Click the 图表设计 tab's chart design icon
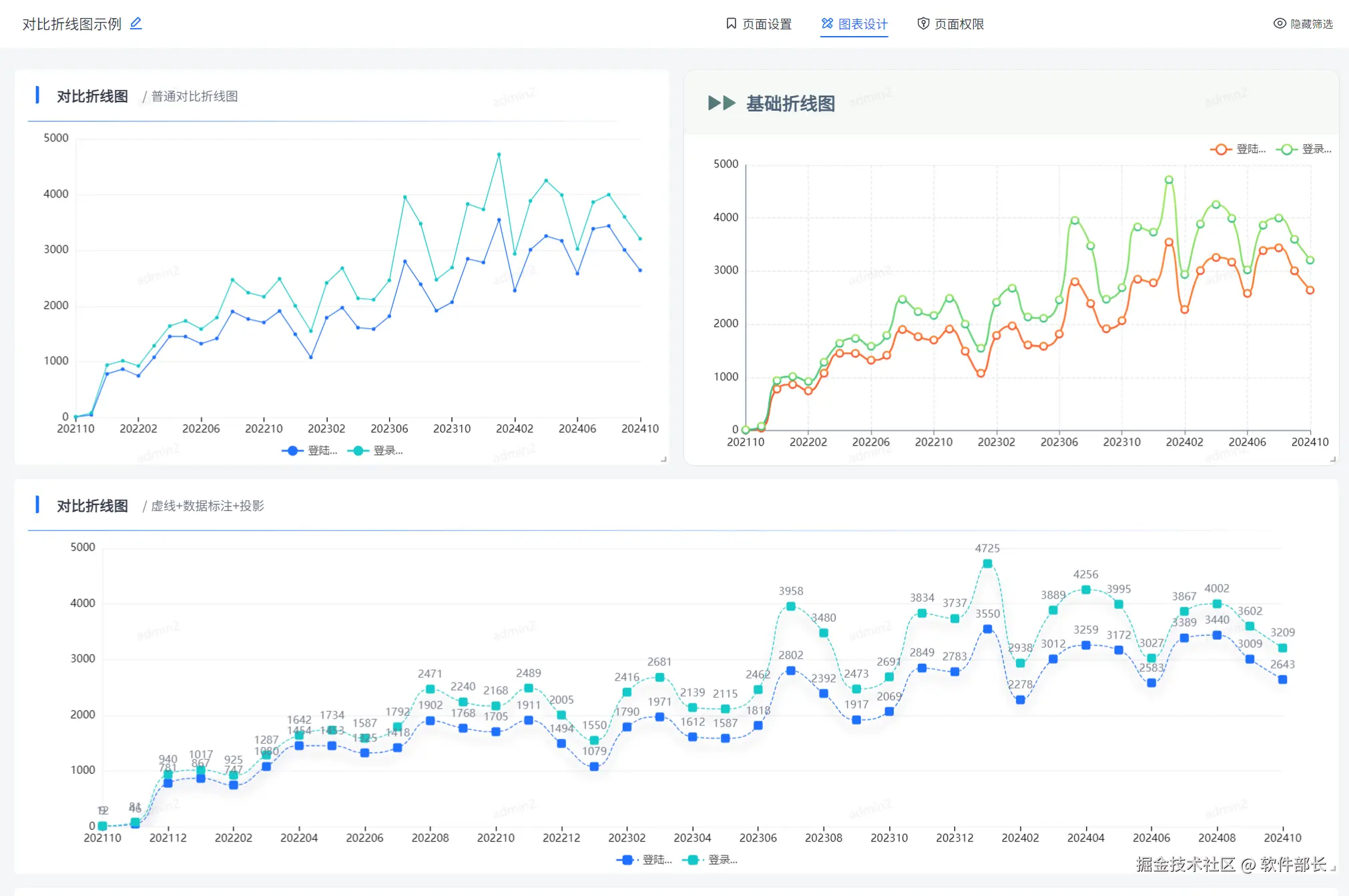Image resolution: width=1349 pixels, height=896 pixels. pos(827,23)
